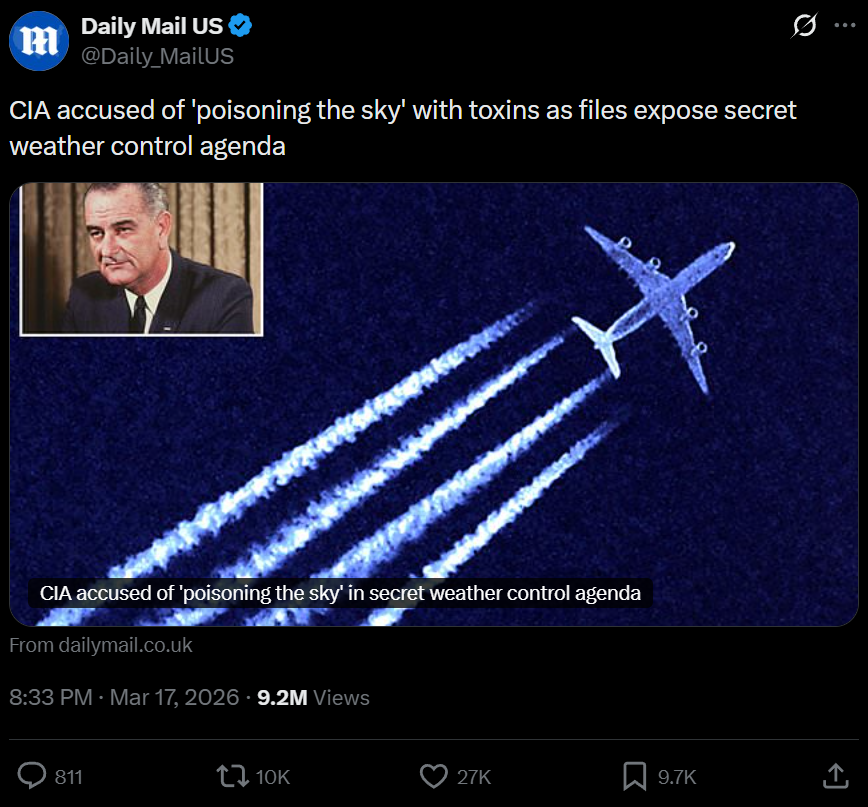Click the blue verified badge
Screen dimensions: 868x807
click(240, 27)
